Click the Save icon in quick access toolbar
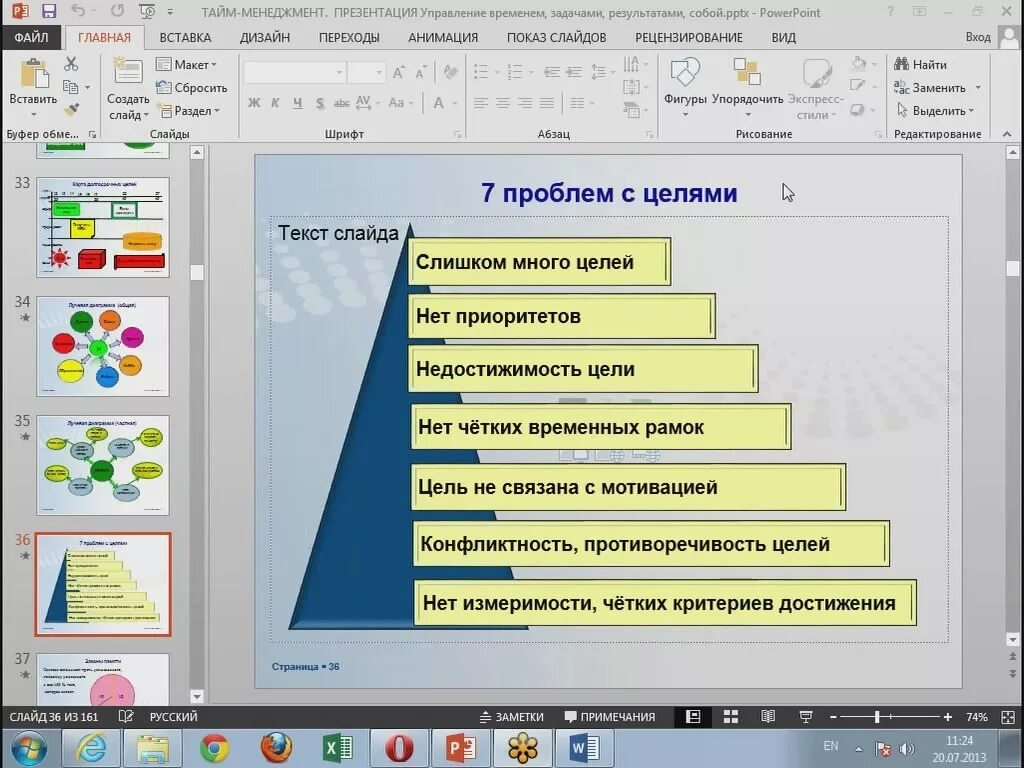This screenshot has width=1024, height=768. click(49, 11)
